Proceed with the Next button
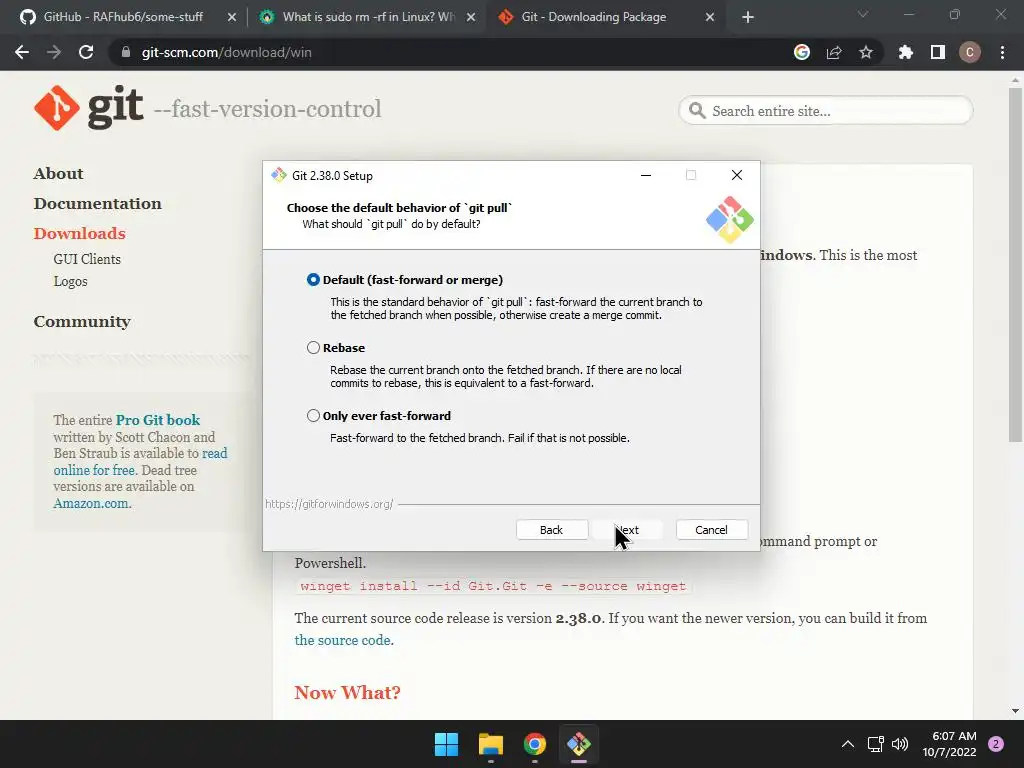1024x768 pixels. point(628,530)
